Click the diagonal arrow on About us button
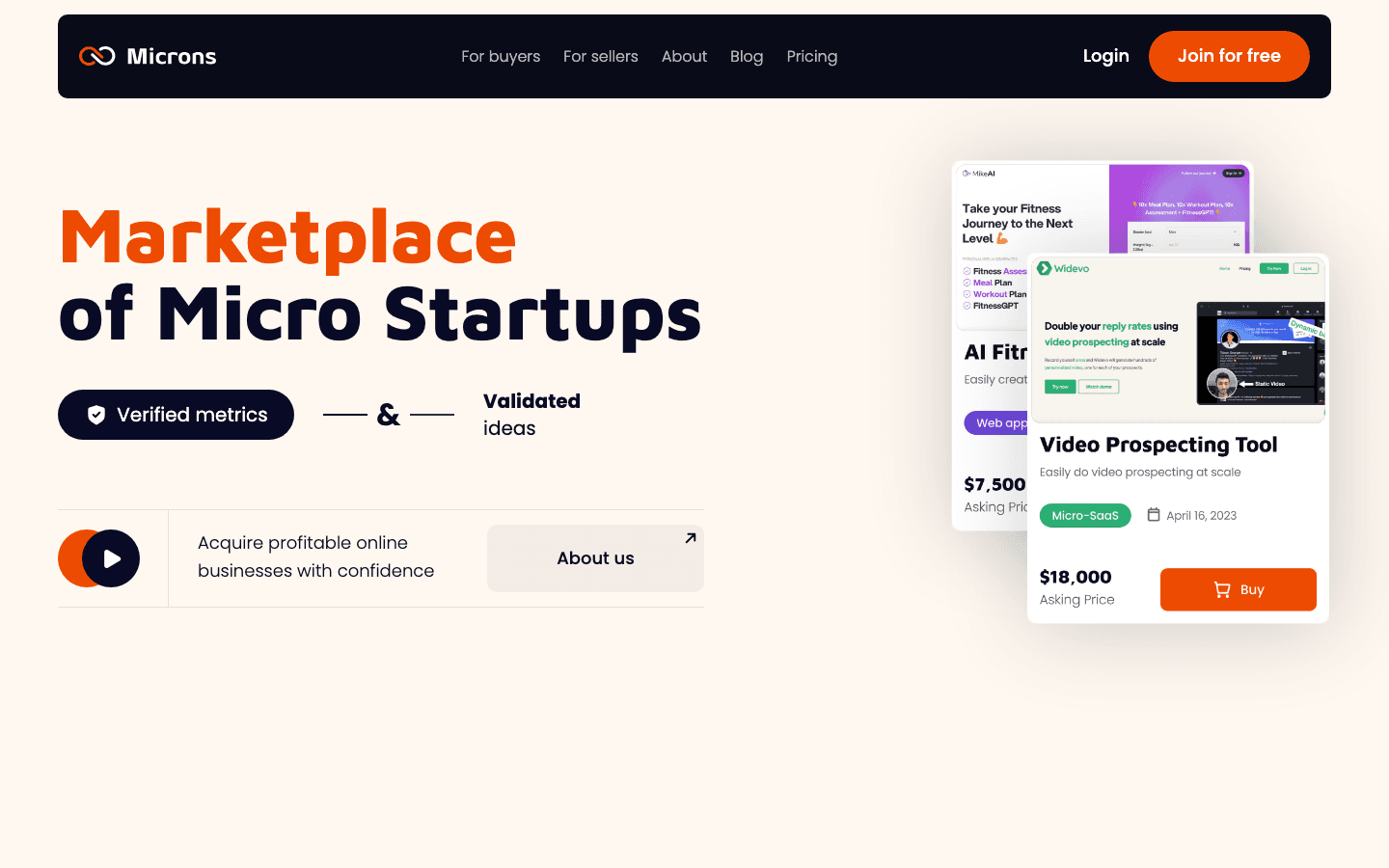Screen dimensions: 1389x868 [689, 537]
